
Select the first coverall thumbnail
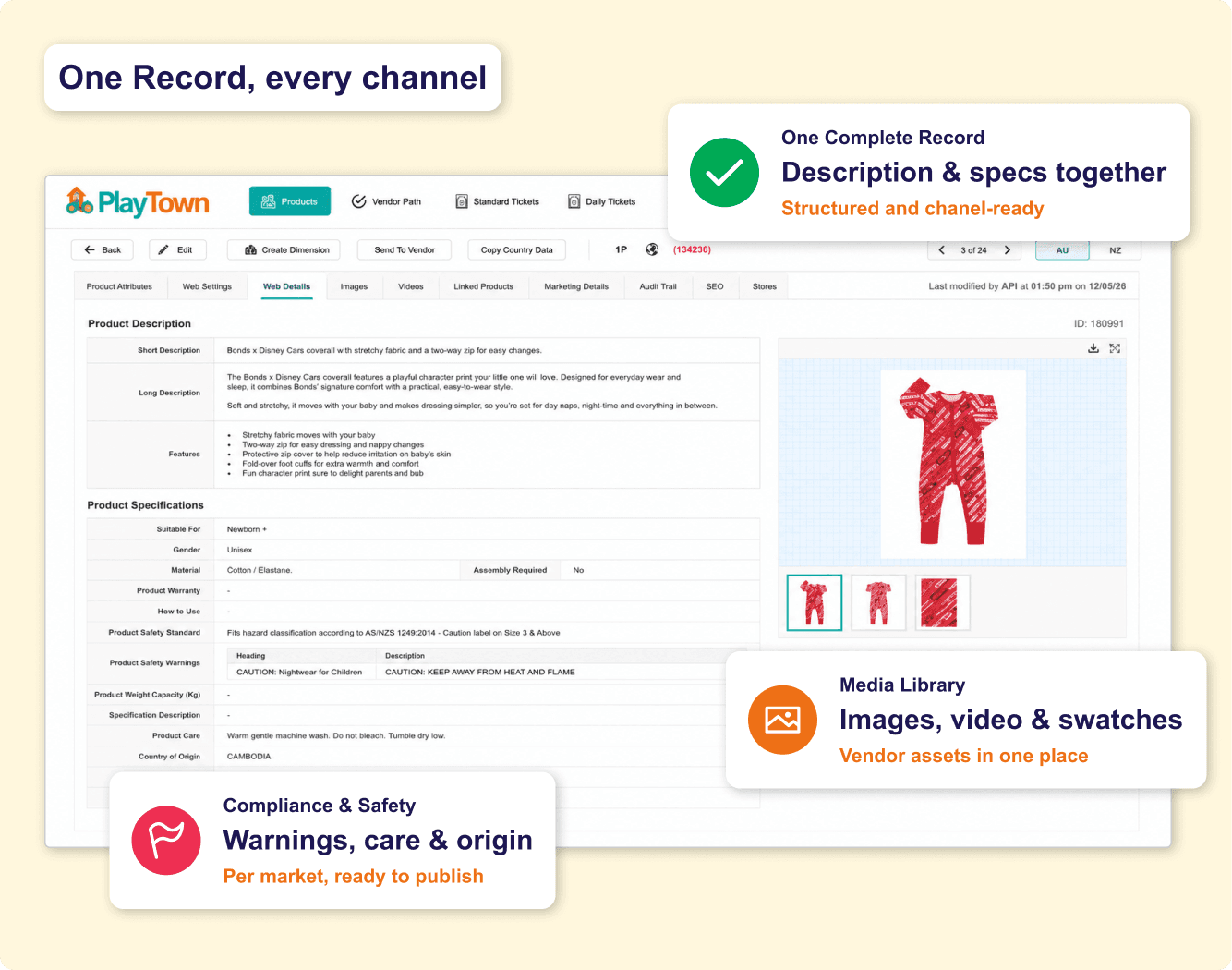click(815, 602)
